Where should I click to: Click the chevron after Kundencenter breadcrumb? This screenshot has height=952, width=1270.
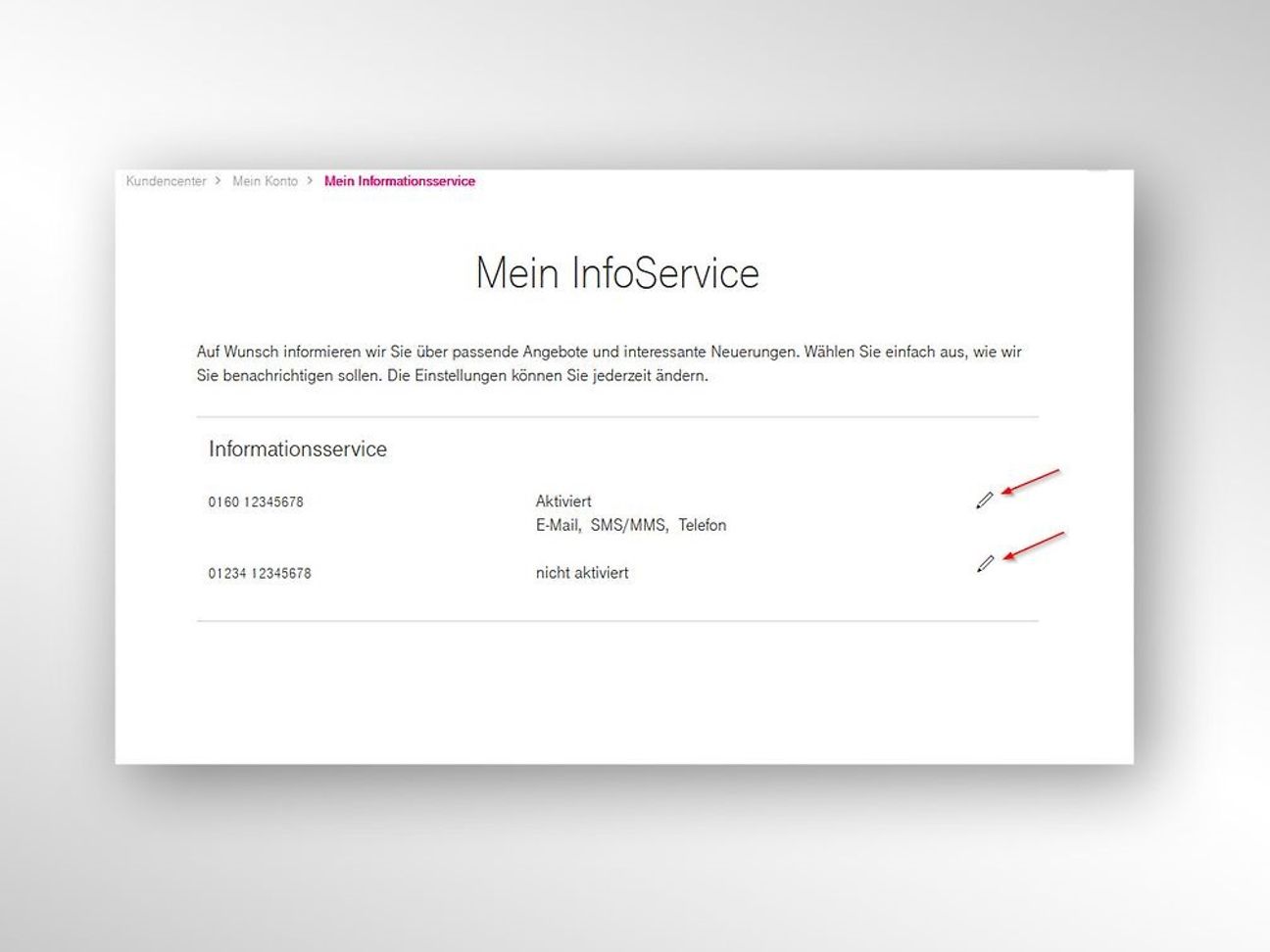(219, 181)
